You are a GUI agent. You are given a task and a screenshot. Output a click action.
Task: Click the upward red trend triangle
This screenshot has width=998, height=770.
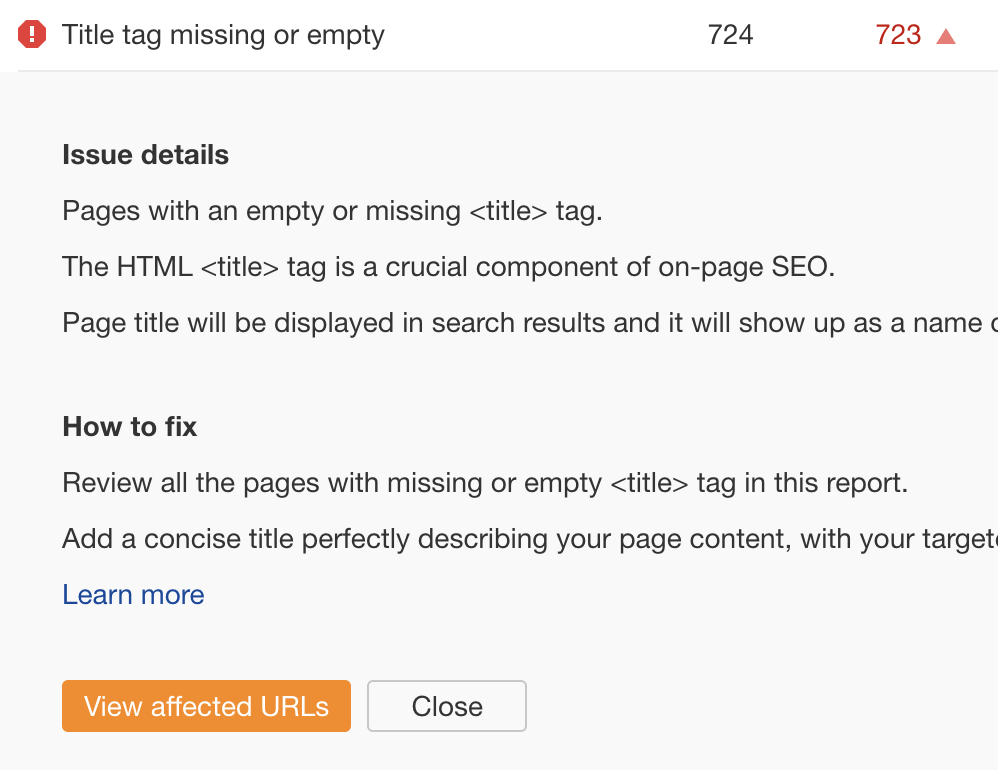(x=944, y=35)
